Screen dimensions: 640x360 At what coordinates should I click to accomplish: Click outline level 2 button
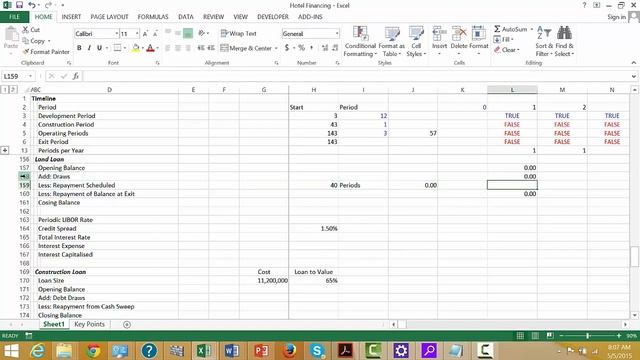(13, 89)
